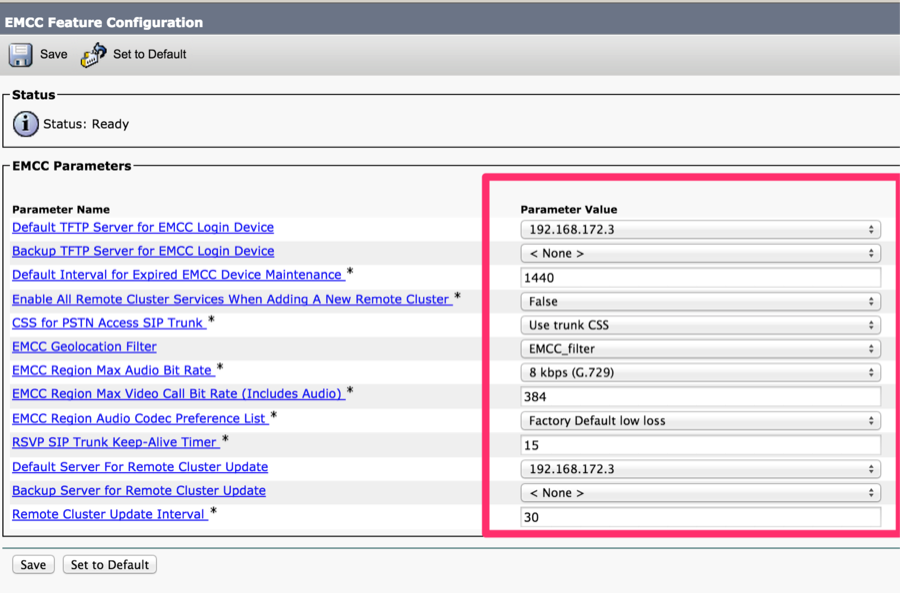900x594 pixels.
Task: Click the bottom Set to Default button
Action: (x=110, y=565)
